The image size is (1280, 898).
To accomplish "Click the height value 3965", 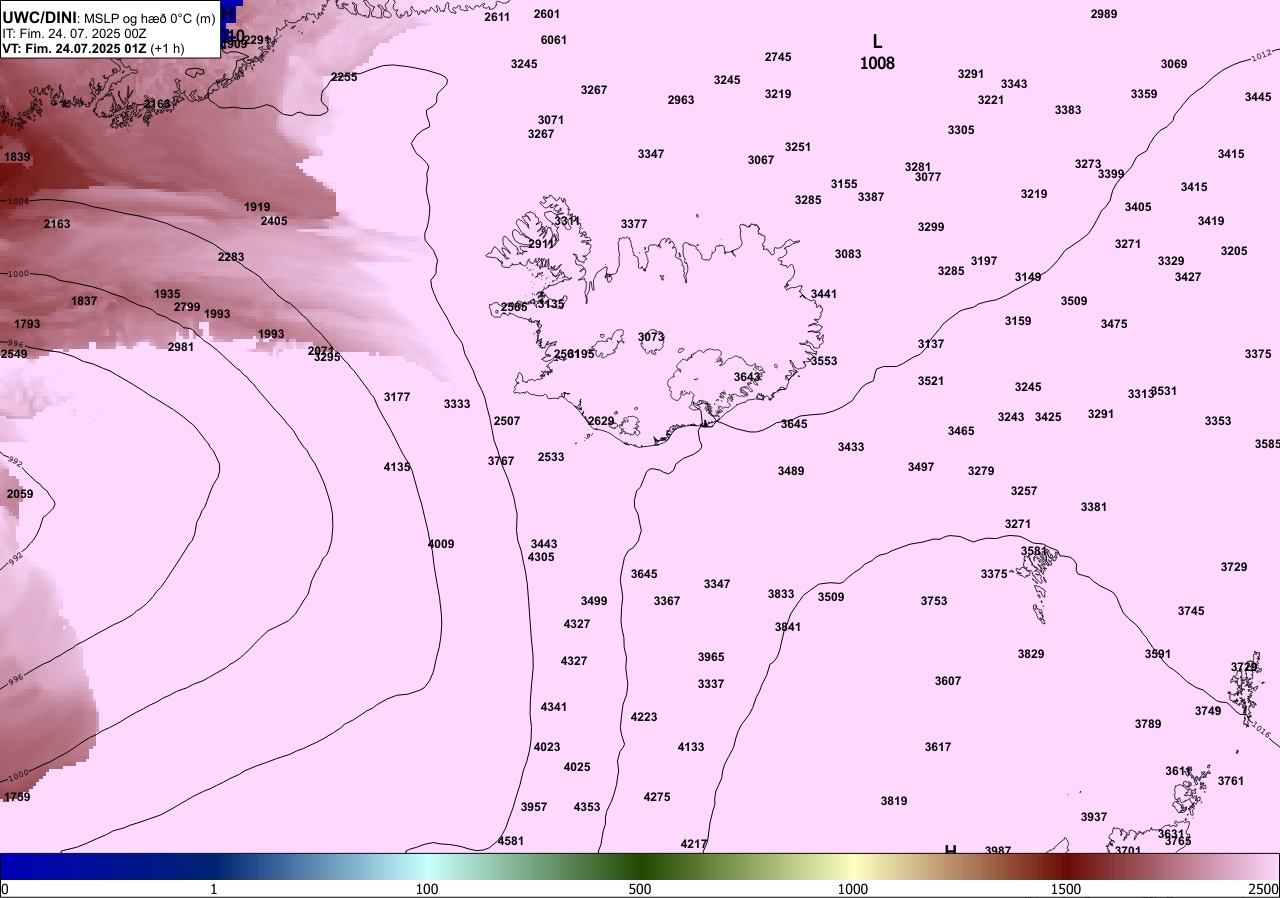I will tap(711, 657).
